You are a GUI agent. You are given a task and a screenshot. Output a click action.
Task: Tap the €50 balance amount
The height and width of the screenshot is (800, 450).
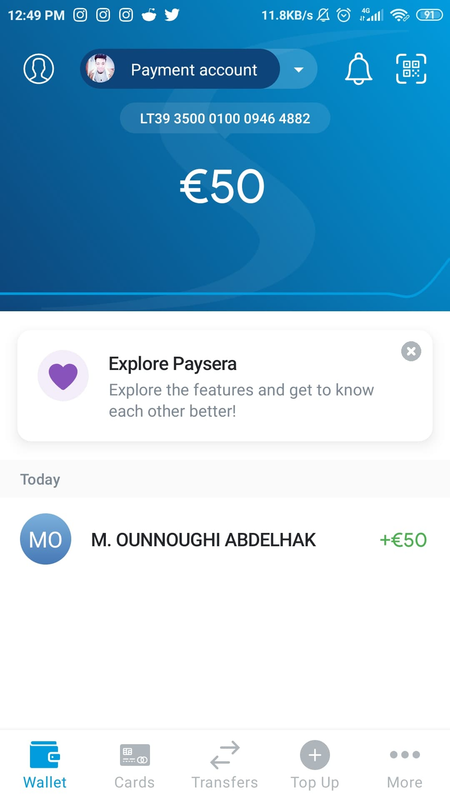[222, 187]
